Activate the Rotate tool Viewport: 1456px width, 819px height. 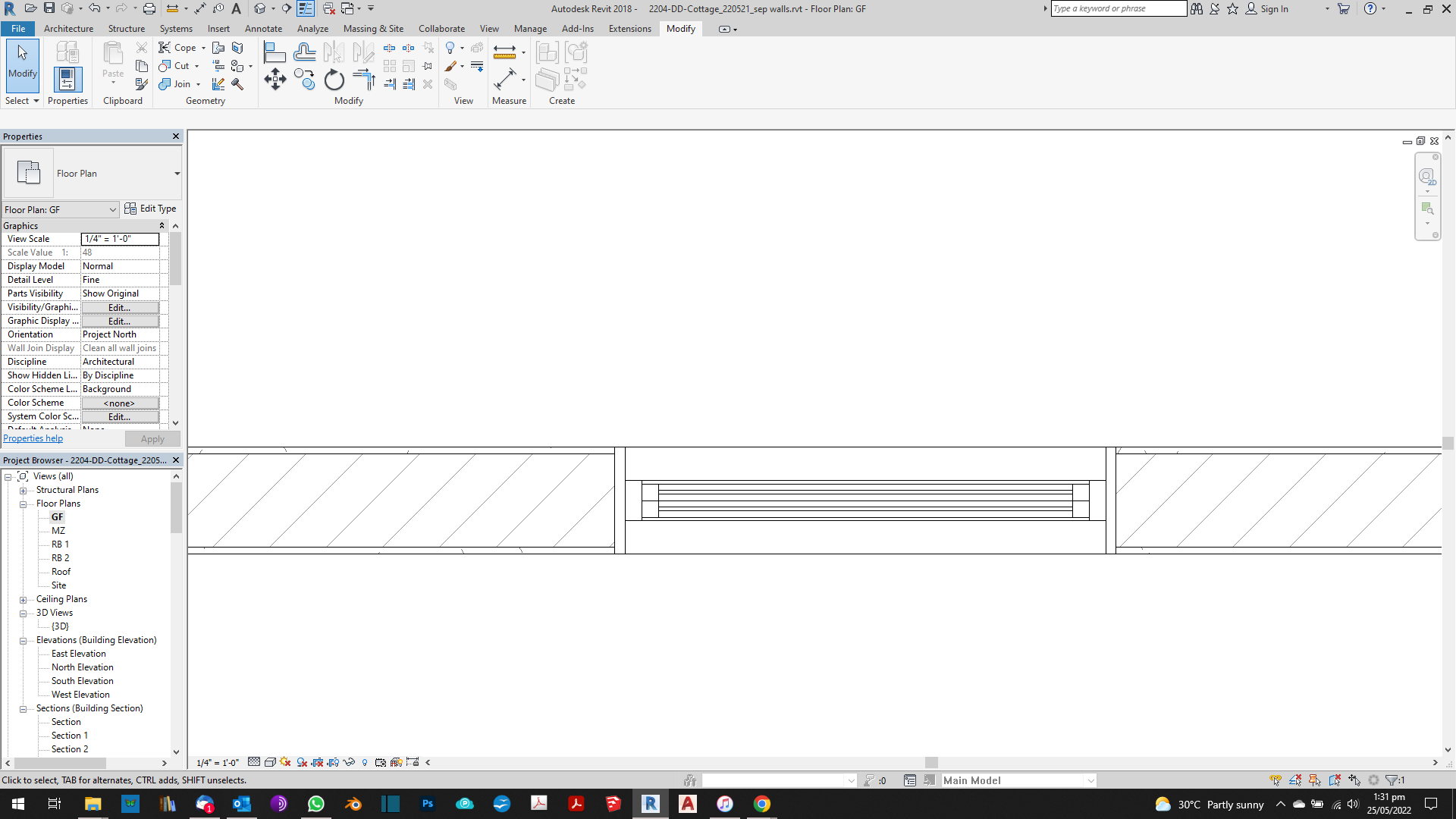(x=334, y=80)
